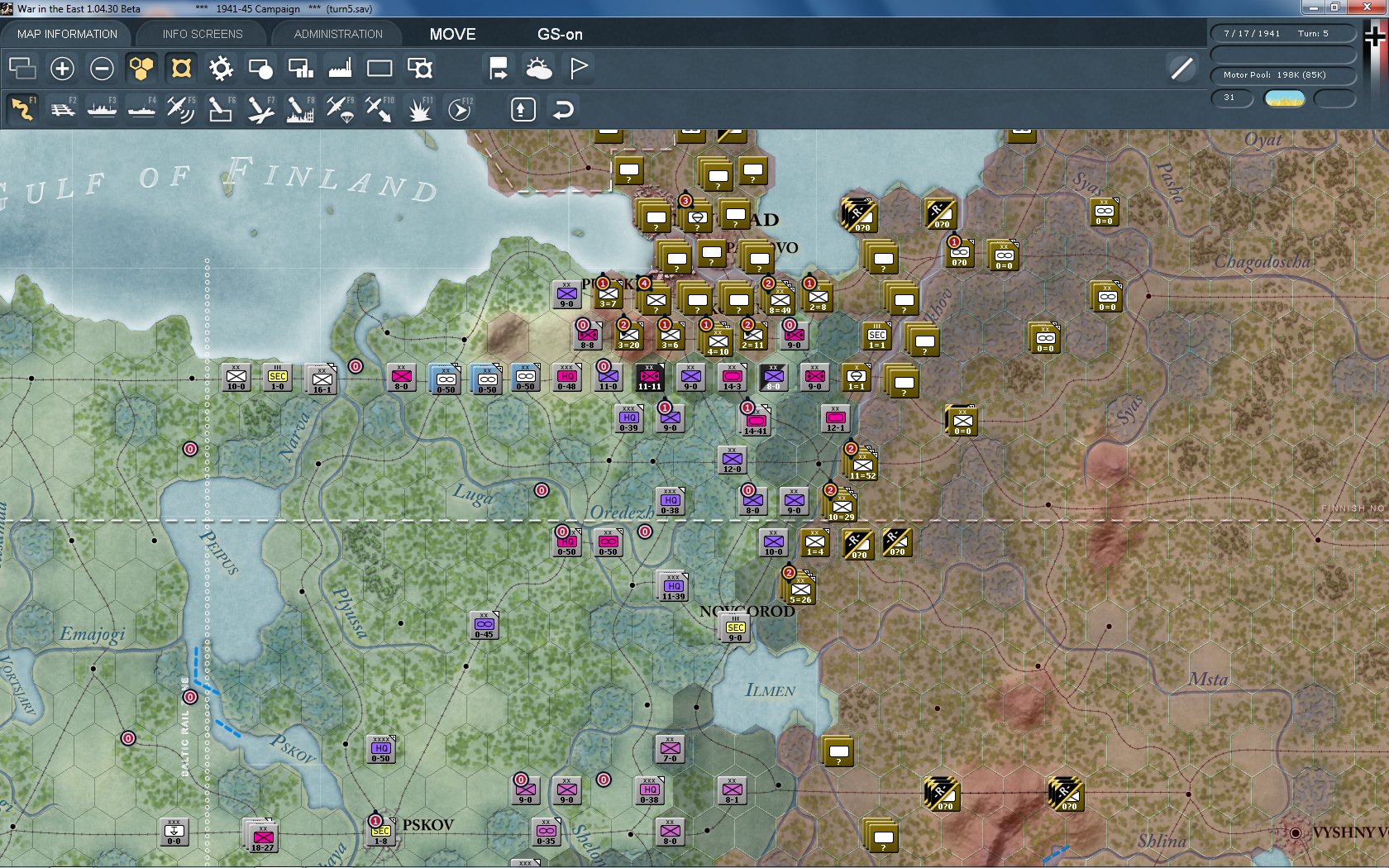The image size is (1389, 868).
Task: Click the F12 circled arrow icon
Action: click(460, 109)
